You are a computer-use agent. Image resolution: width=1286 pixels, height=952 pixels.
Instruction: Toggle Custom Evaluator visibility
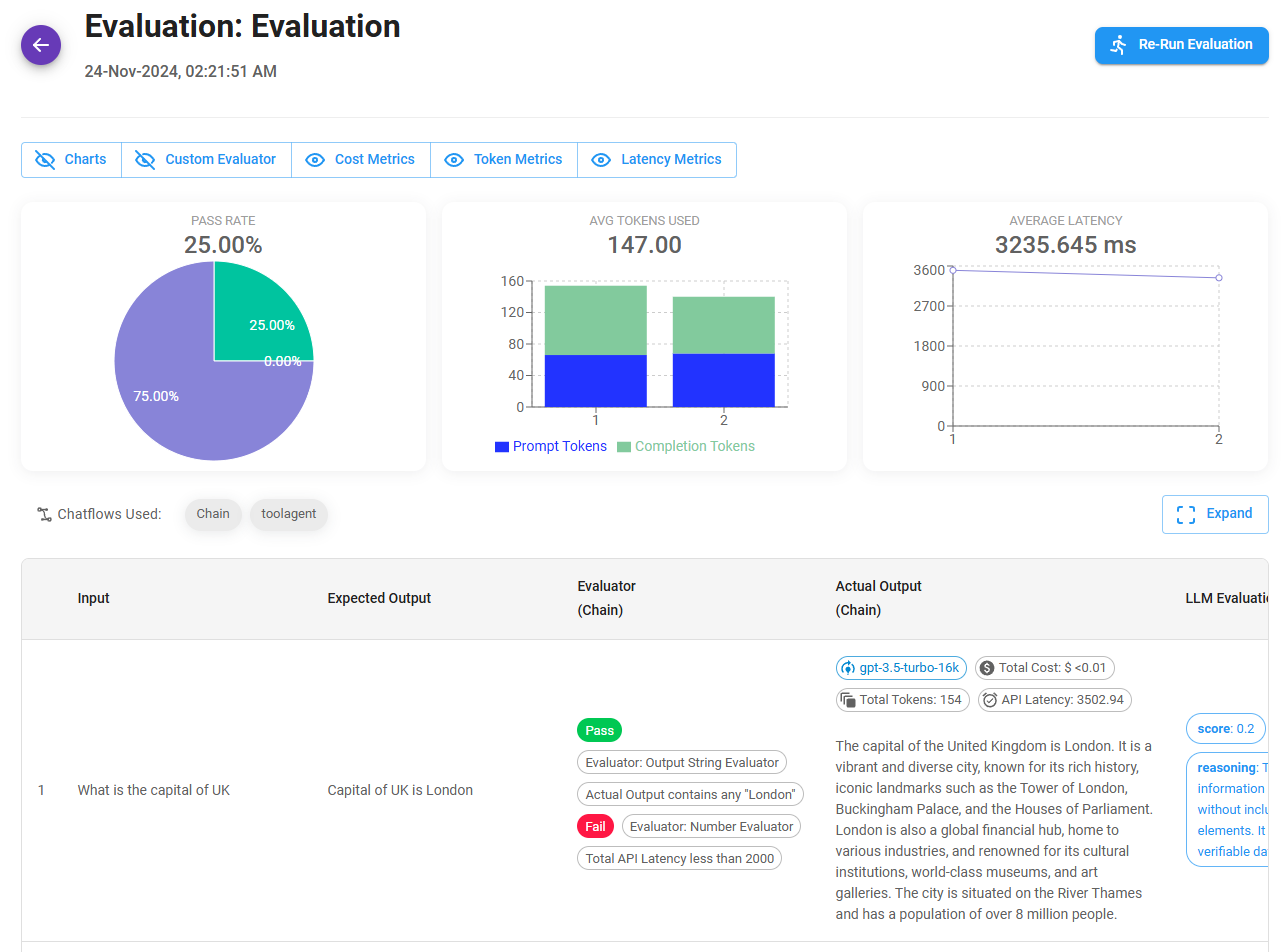pyautogui.click(x=206, y=160)
